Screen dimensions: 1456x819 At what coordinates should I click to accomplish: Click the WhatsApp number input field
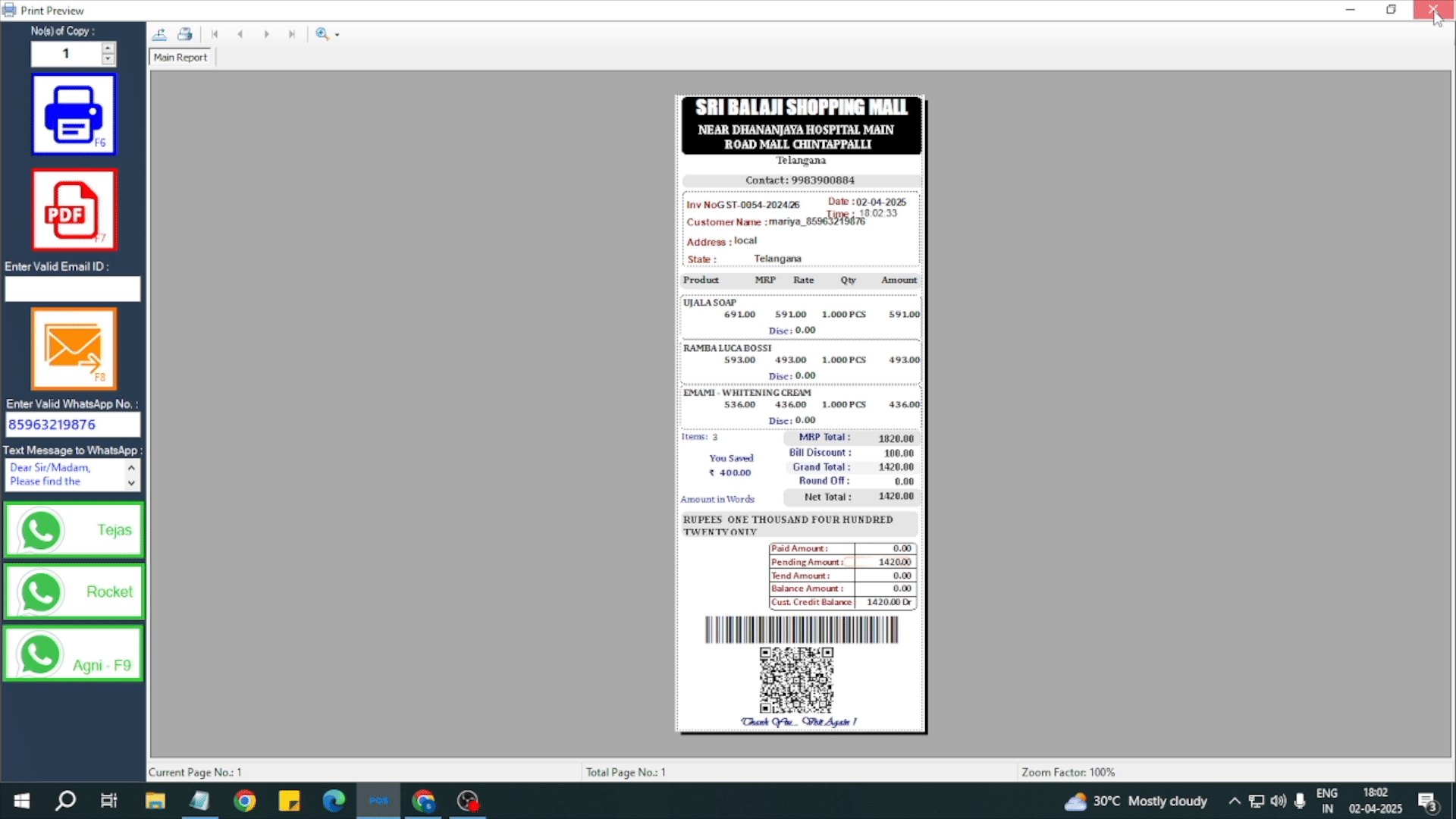[x=73, y=425]
